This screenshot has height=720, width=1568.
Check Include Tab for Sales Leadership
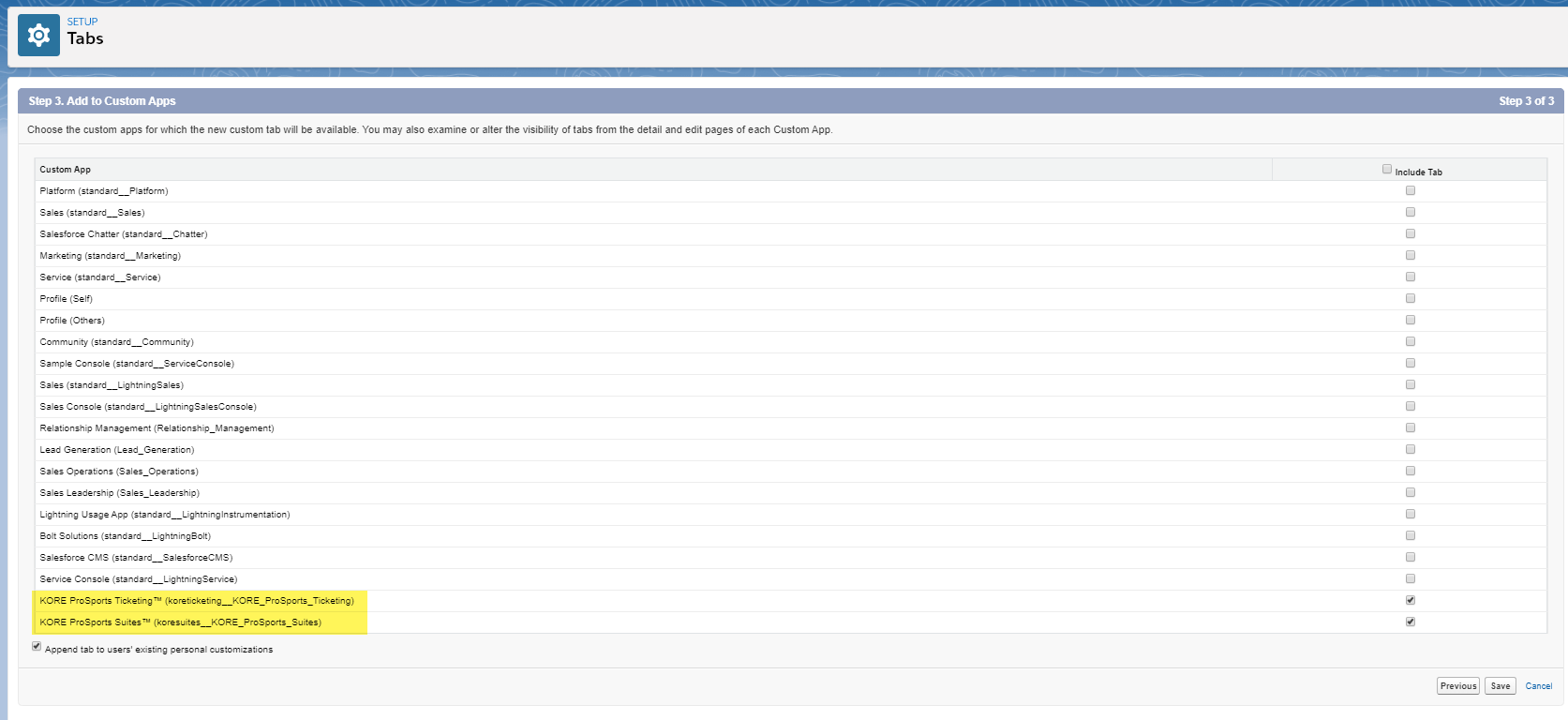coord(1410,492)
